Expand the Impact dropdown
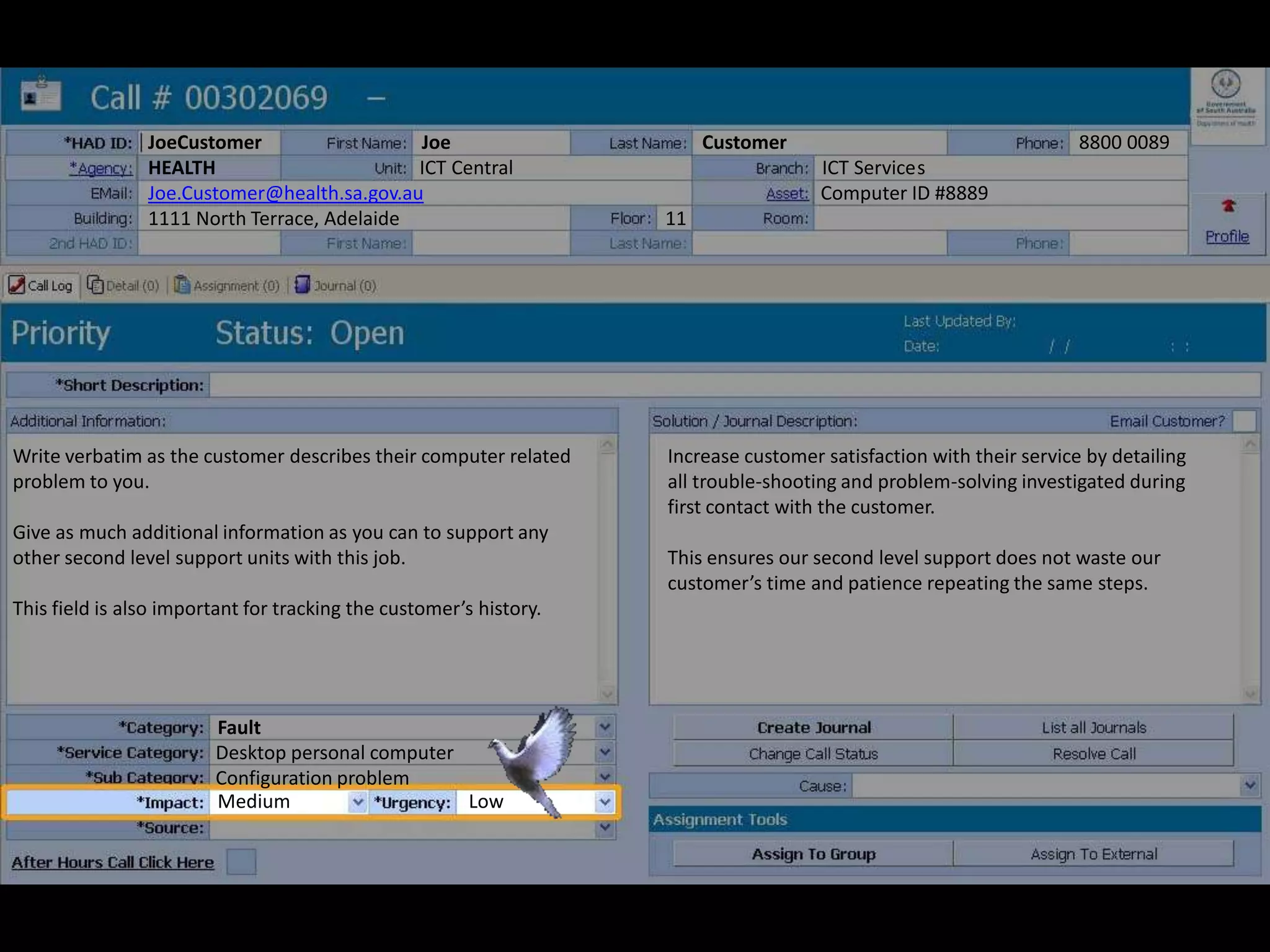 (357, 803)
